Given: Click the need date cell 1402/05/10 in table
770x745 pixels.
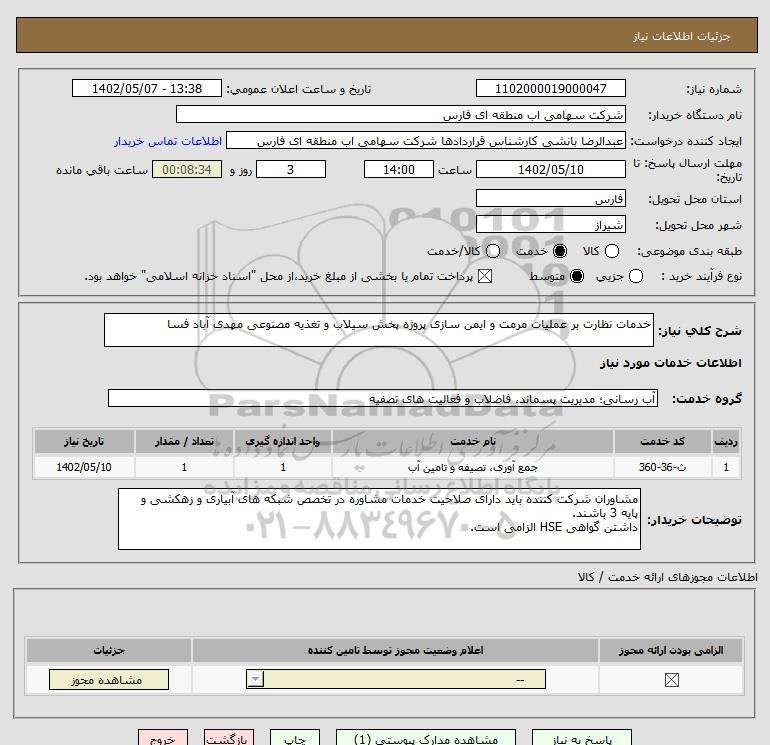Looking at the screenshot, I should point(84,467).
